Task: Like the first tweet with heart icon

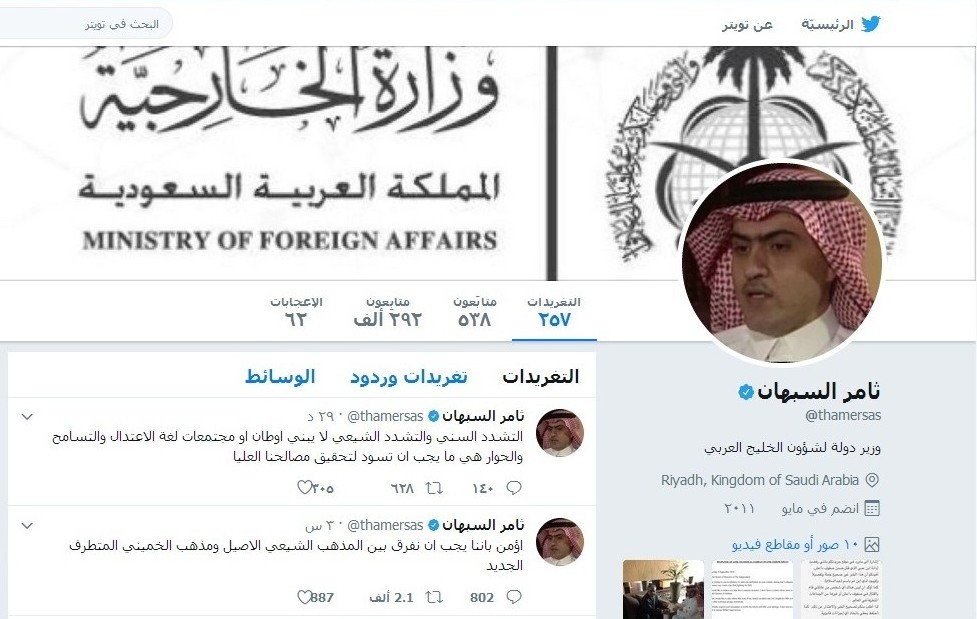Action: pyautogui.click(x=304, y=487)
